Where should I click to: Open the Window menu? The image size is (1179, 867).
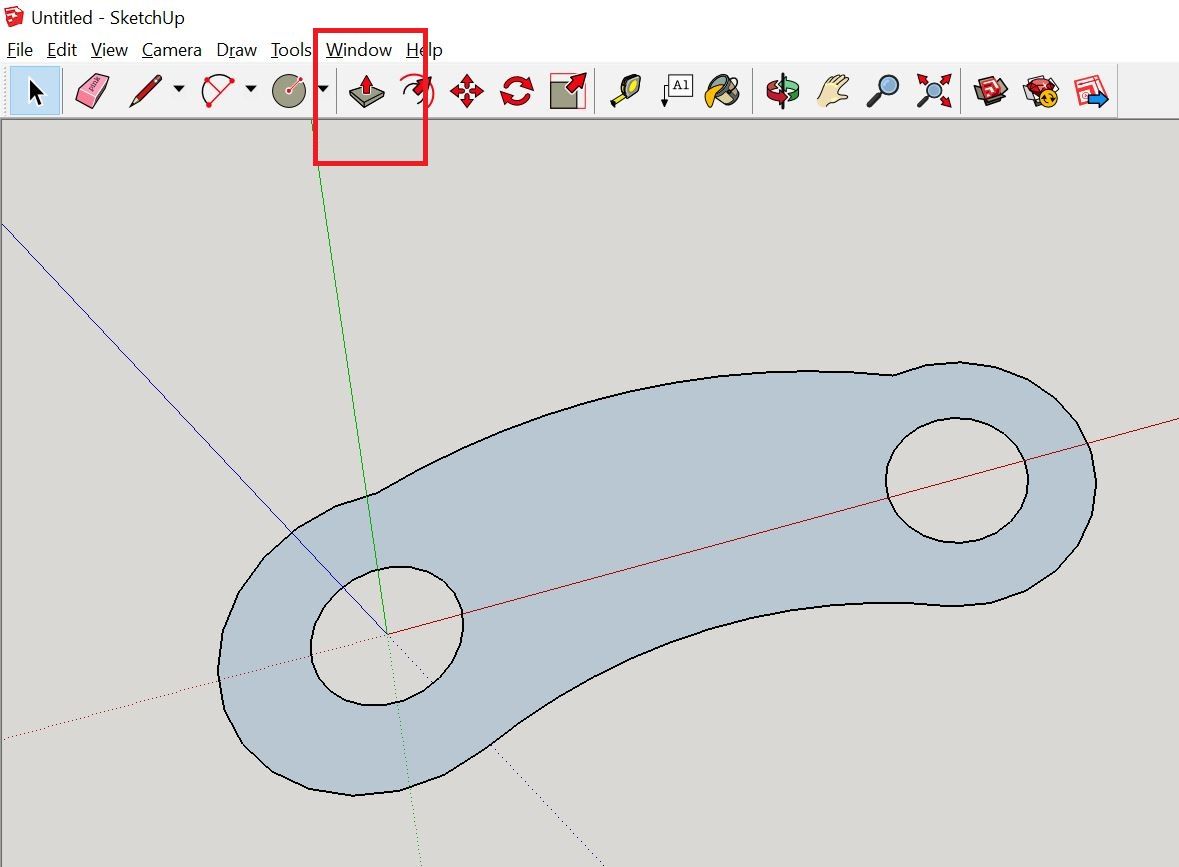(358, 49)
